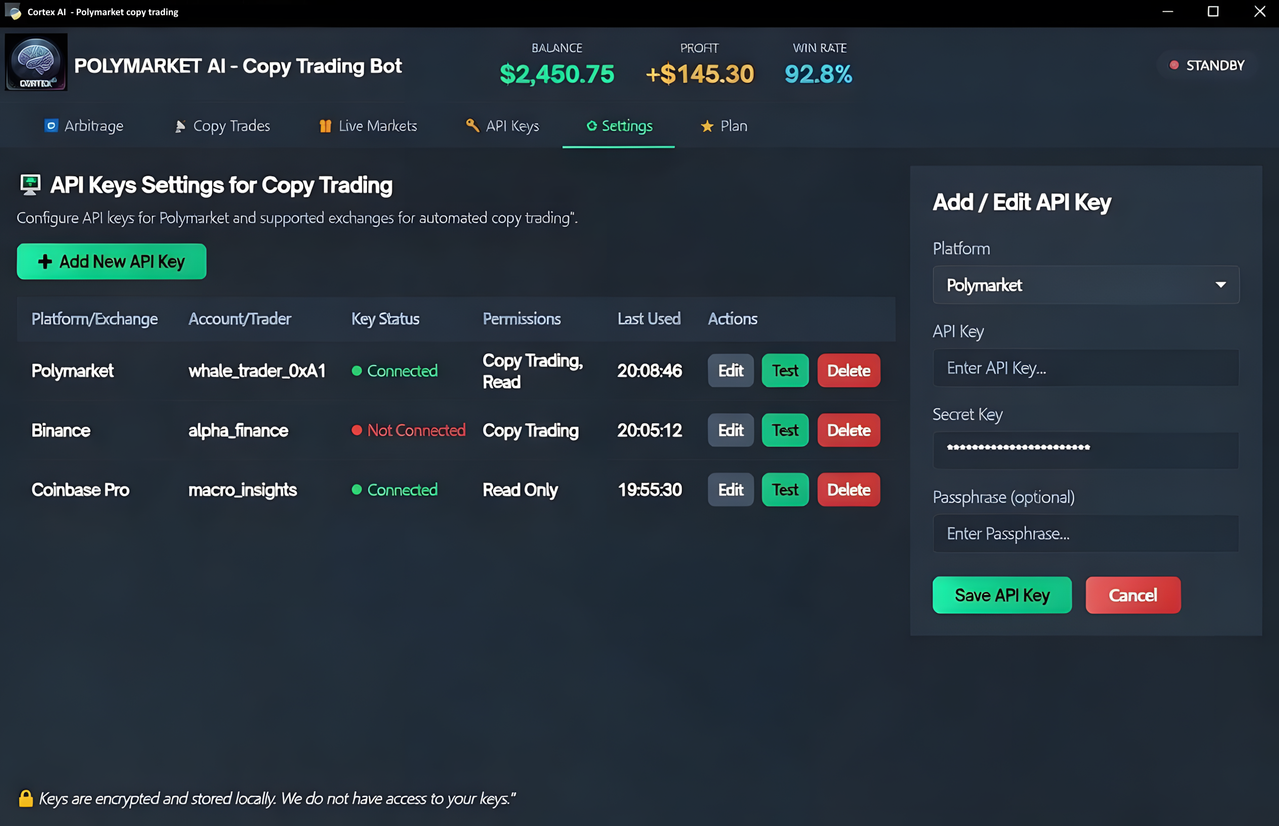Viewport: 1279px width, 826px height.
Task: Expand the Platform dropdown
Action: (x=1086, y=285)
